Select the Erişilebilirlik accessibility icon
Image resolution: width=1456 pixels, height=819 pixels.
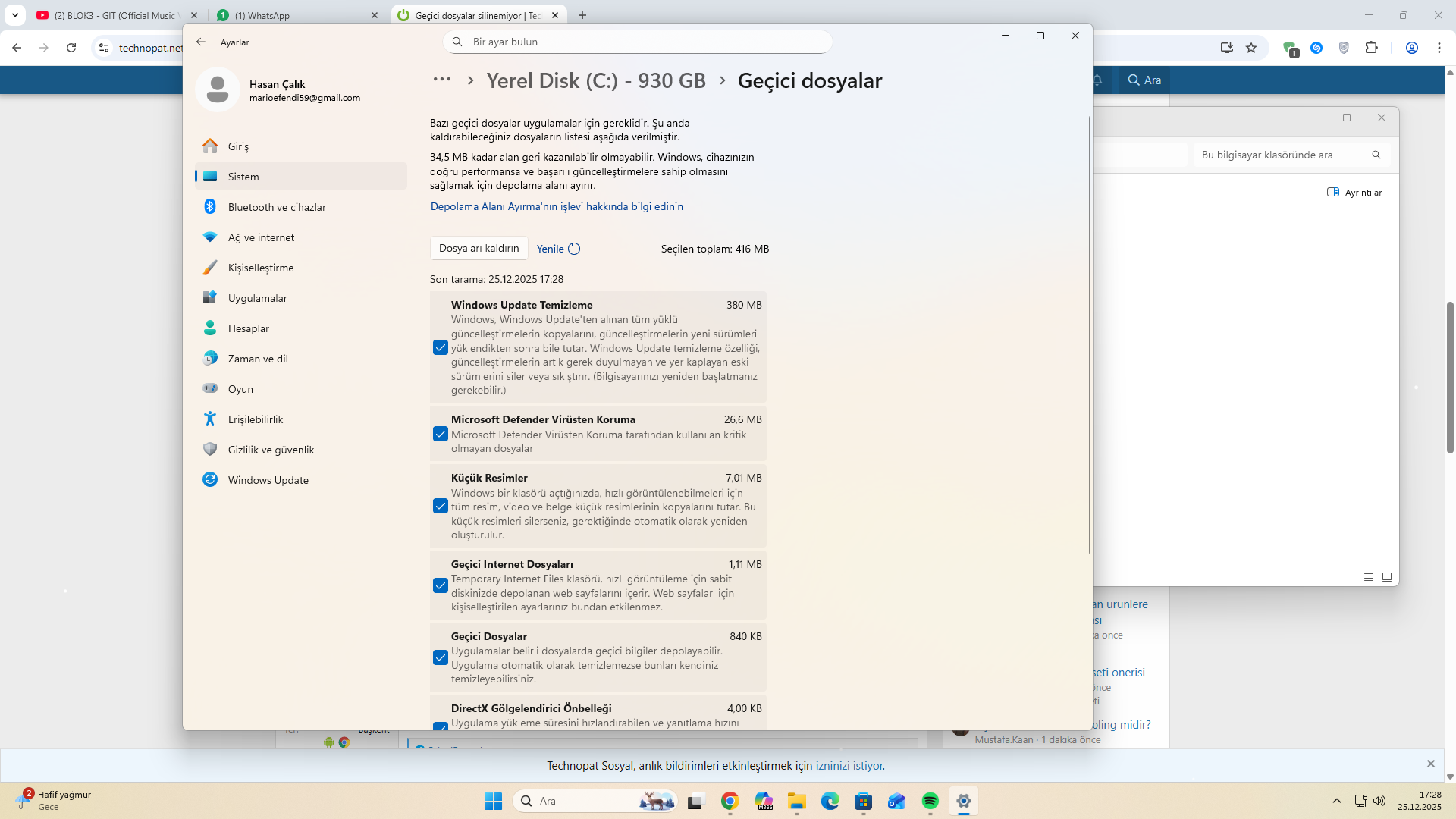(210, 419)
